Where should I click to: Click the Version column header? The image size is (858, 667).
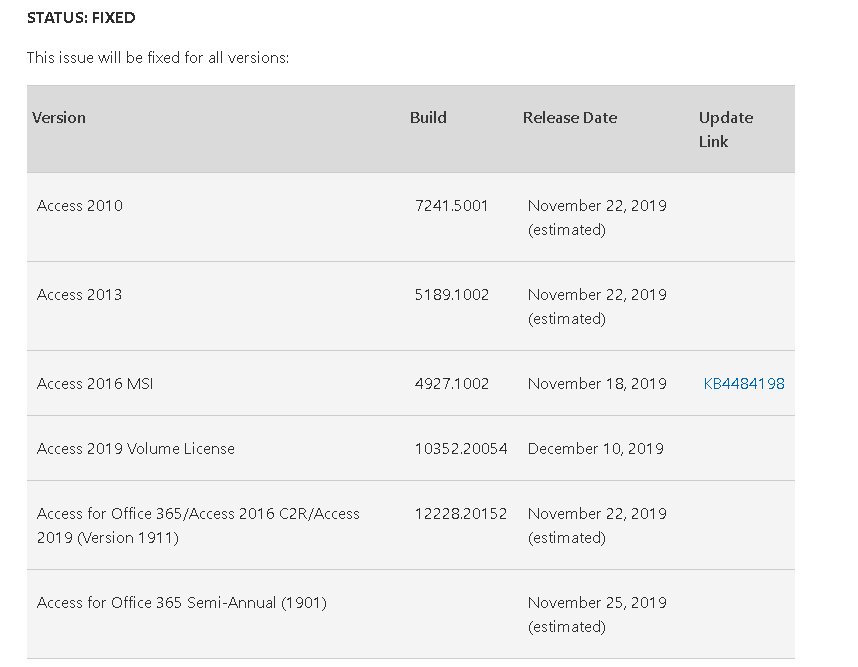point(59,117)
